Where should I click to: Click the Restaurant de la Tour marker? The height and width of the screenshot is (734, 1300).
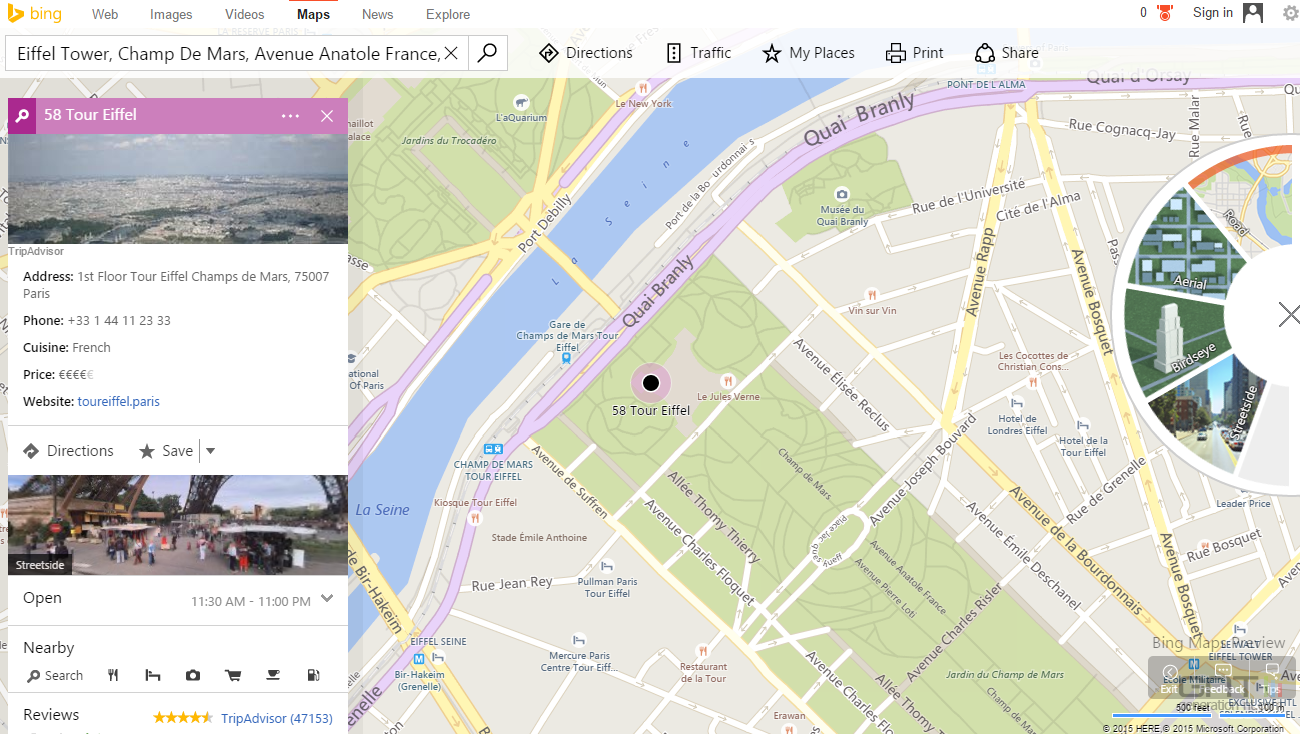coord(703,650)
